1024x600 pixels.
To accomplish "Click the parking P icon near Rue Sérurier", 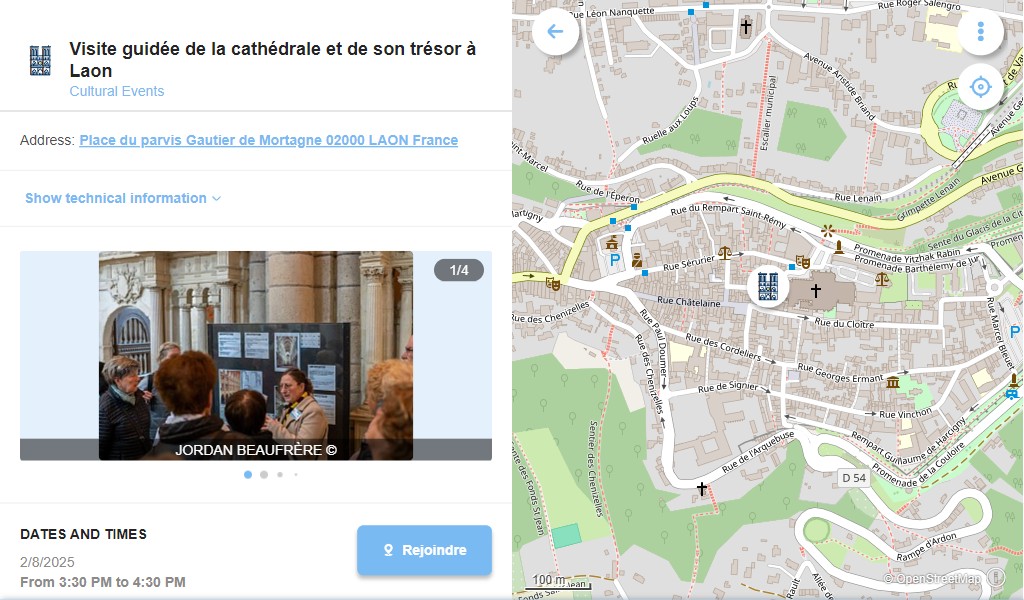I will point(614,260).
